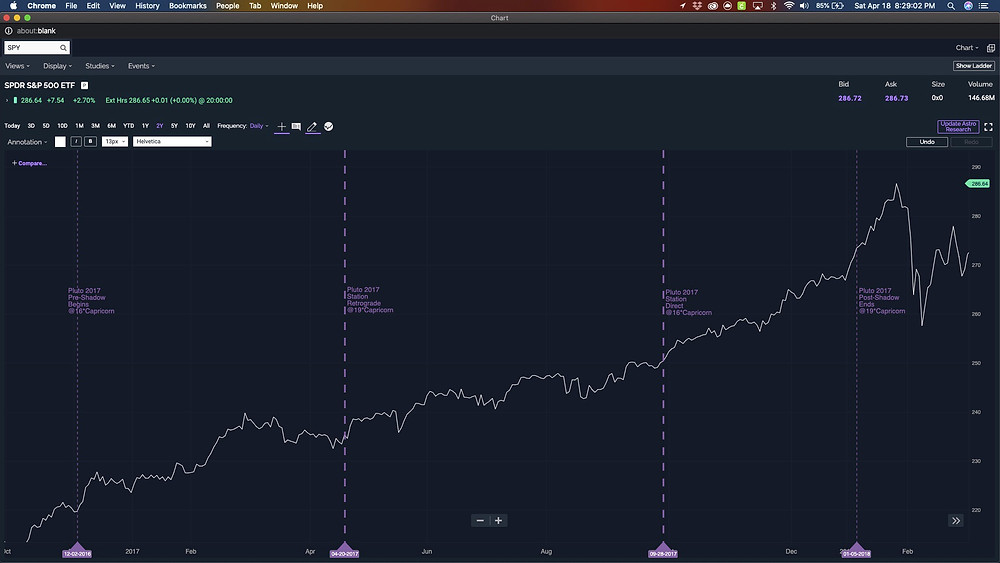The width and height of the screenshot is (1000, 563).
Task: Open the Bookmarks menu
Action: point(188,6)
